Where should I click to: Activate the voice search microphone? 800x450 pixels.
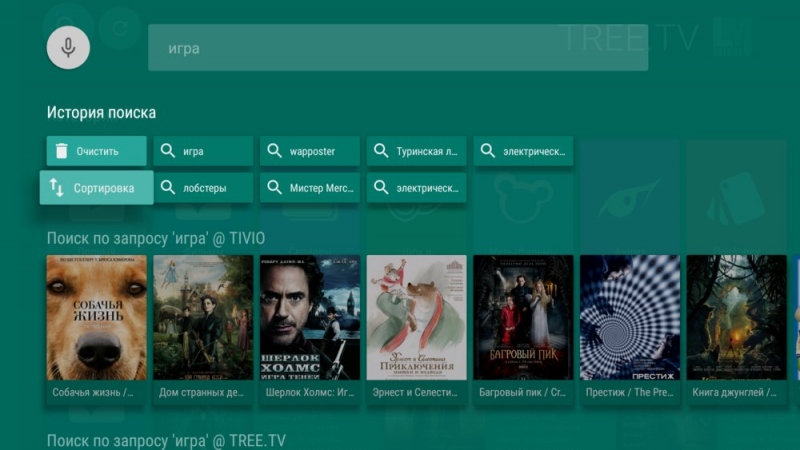pyautogui.click(x=68, y=47)
